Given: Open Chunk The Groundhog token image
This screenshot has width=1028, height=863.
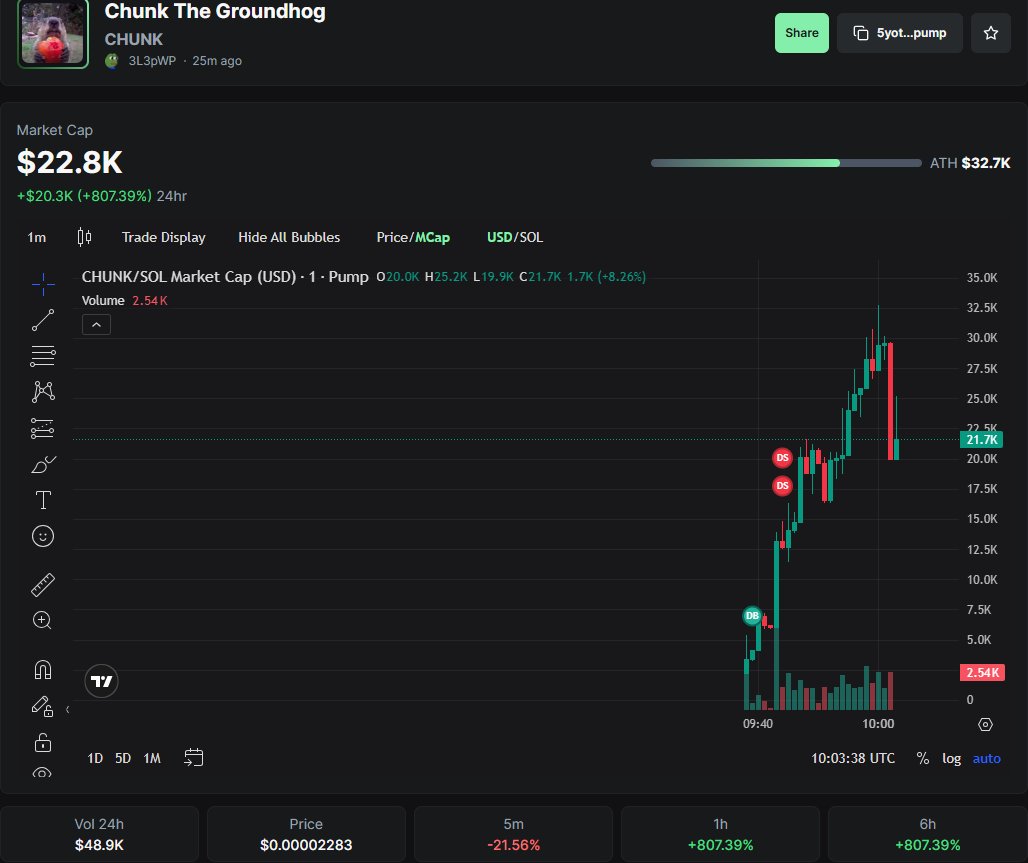Looking at the screenshot, I should (x=53, y=33).
